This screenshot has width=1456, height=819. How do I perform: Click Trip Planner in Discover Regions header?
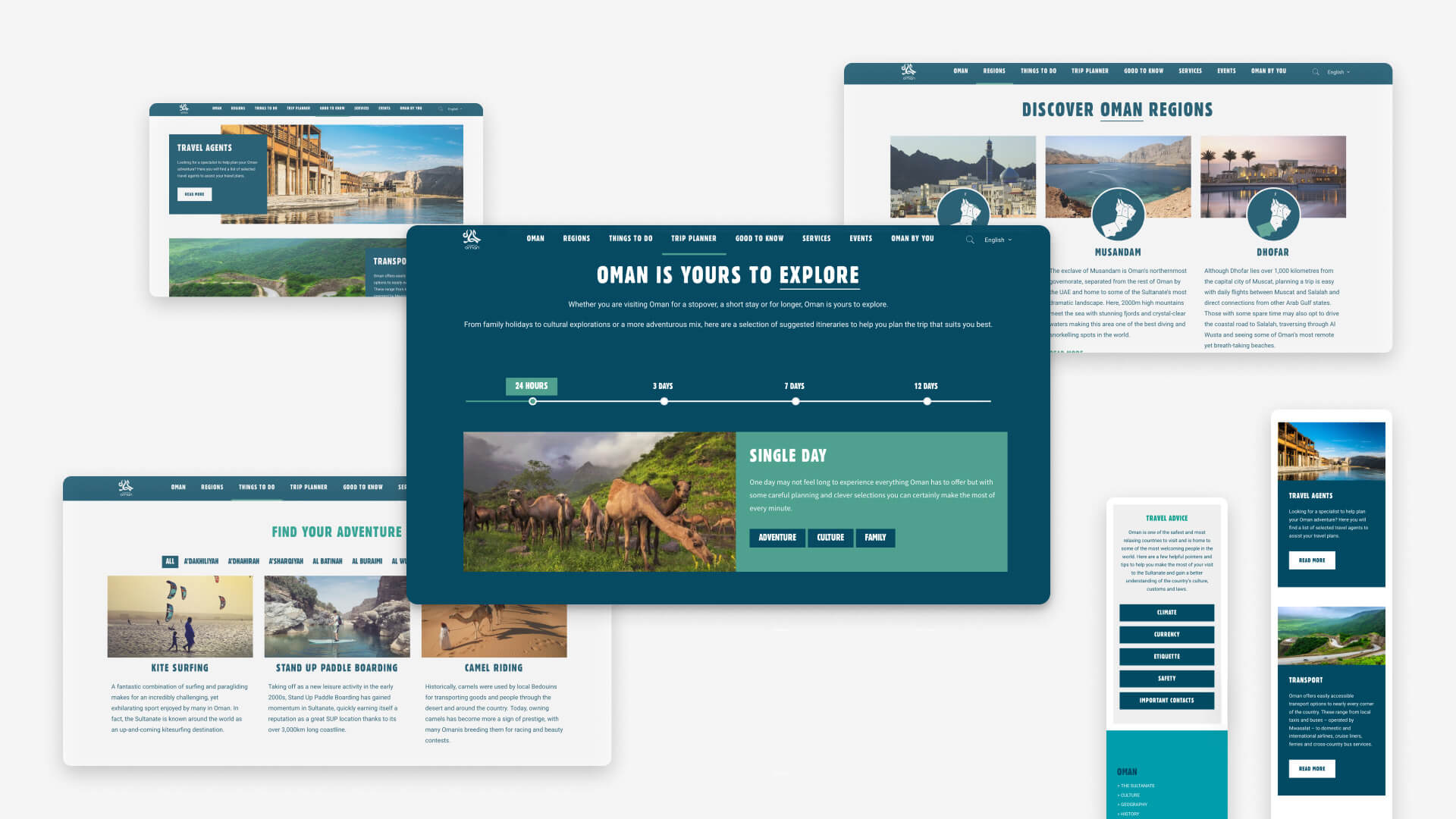coord(1090,71)
